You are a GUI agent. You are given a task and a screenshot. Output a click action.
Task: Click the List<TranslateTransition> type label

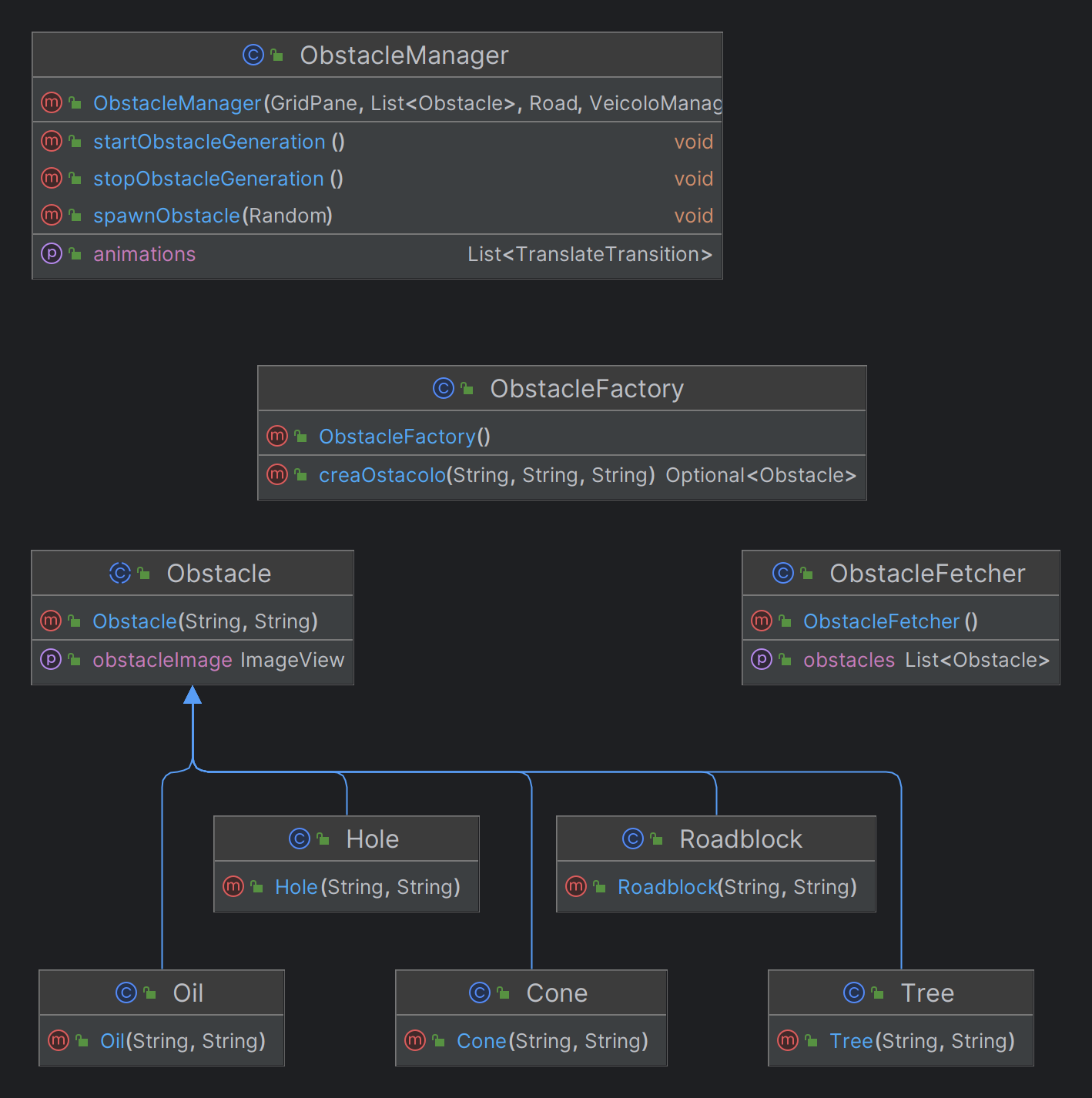pyautogui.click(x=590, y=254)
